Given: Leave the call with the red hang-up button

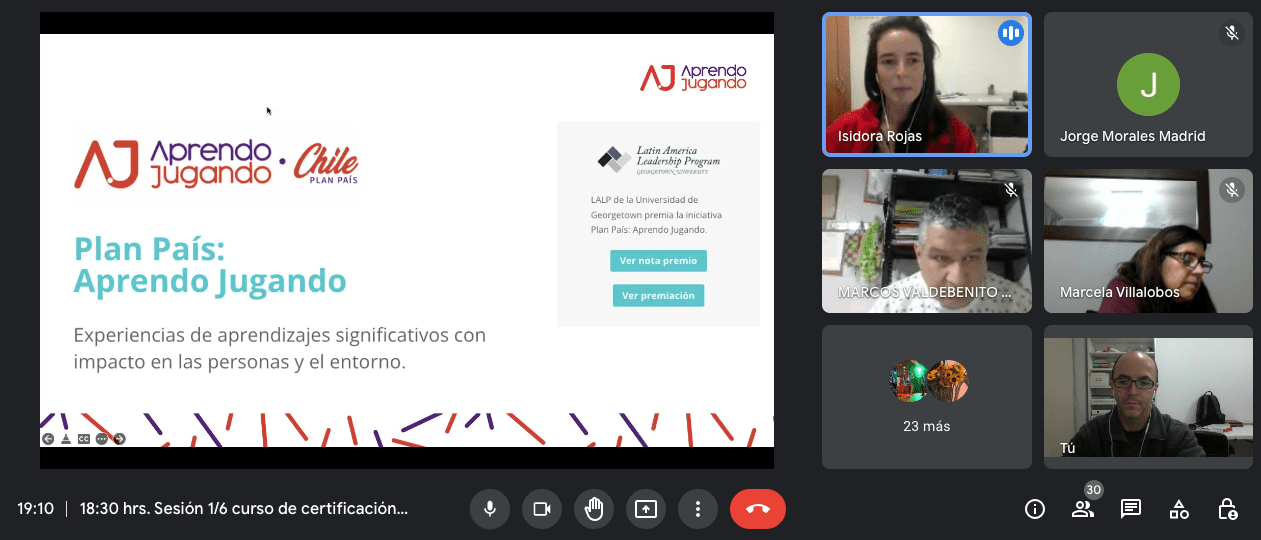Looking at the screenshot, I should click(758, 509).
